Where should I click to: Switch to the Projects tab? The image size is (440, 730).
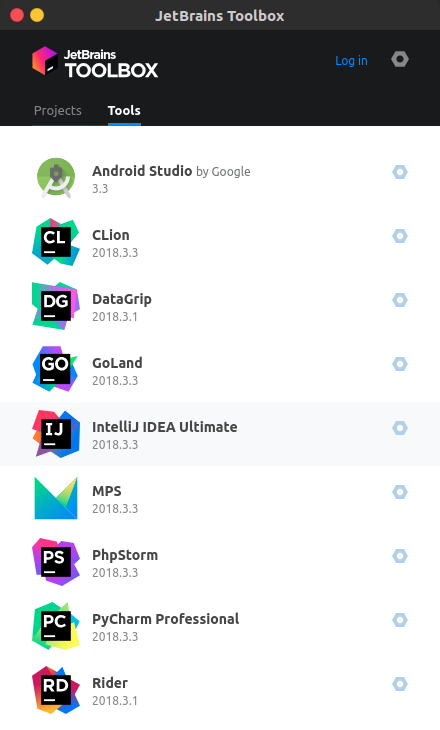coord(58,110)
